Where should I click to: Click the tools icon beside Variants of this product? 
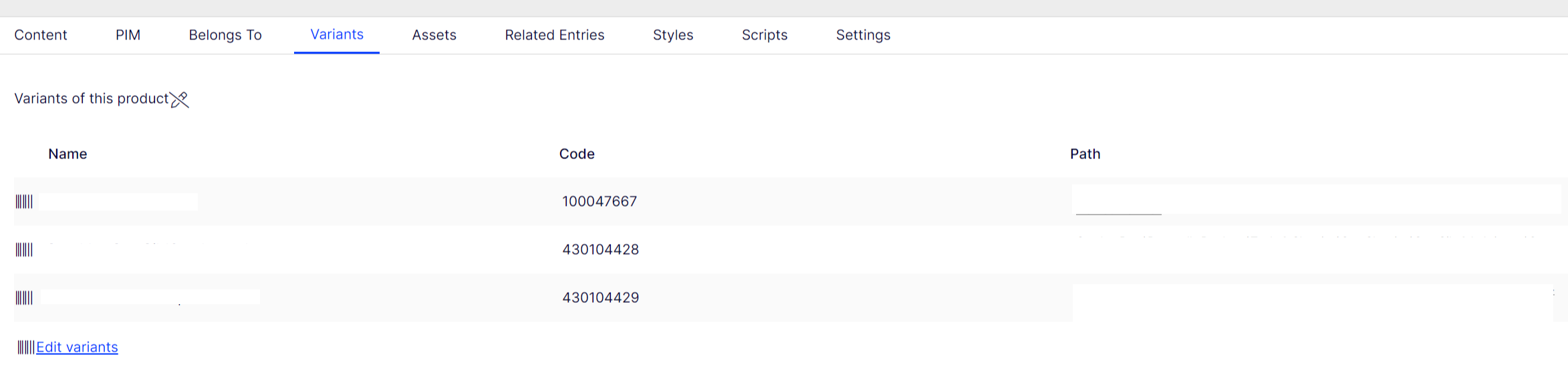click(179, 100)
